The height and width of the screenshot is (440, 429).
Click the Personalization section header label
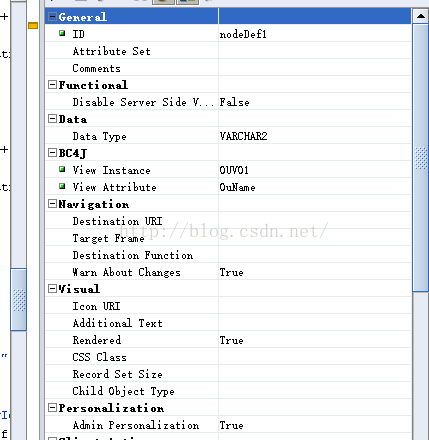click(x=111, y=408)
